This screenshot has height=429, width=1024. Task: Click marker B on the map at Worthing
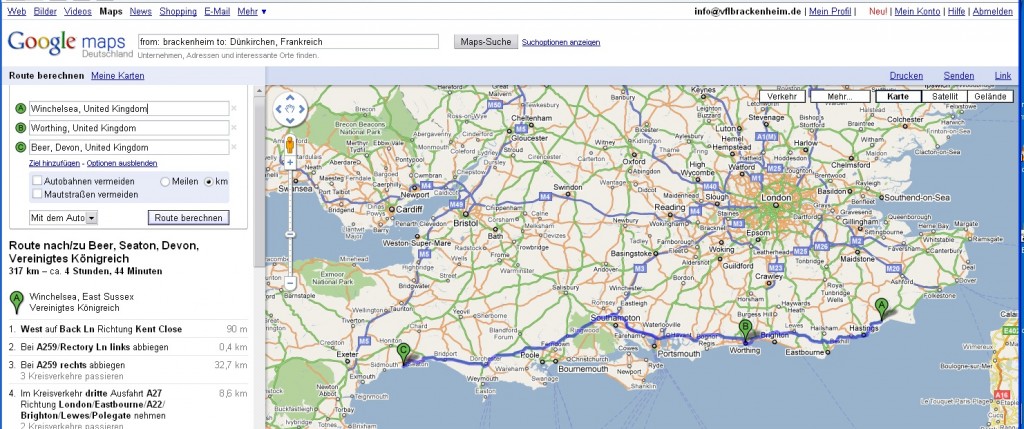745,332
